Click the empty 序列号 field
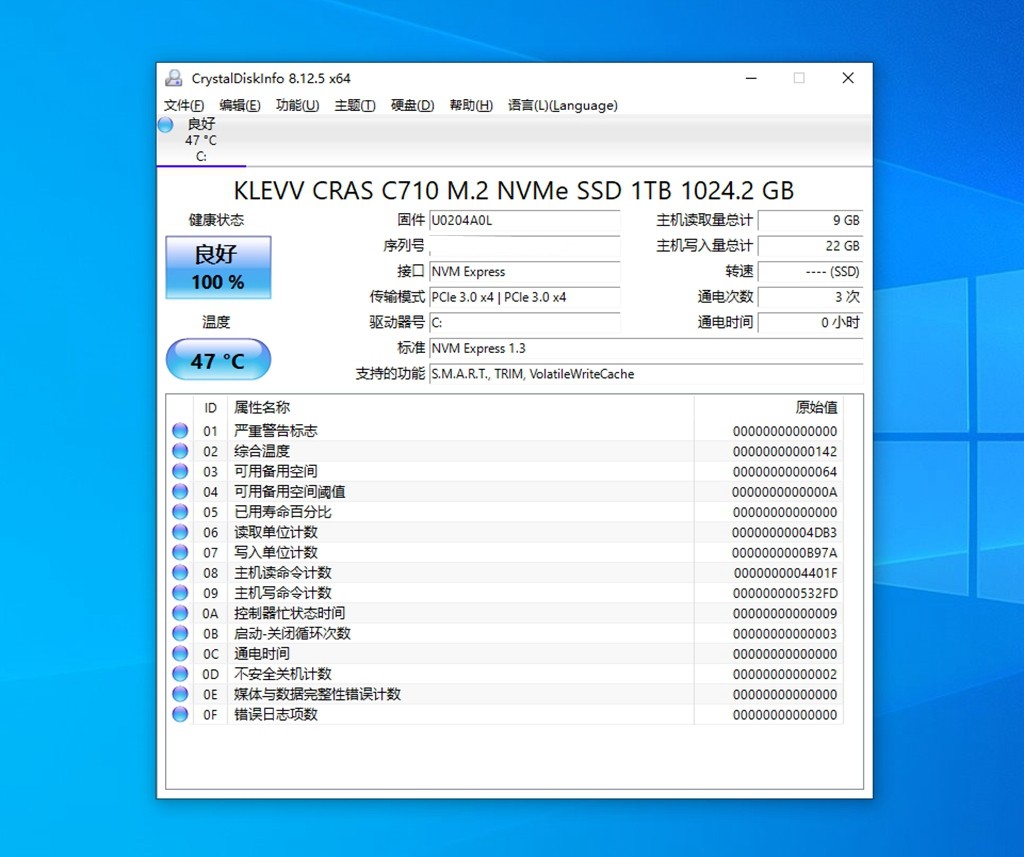1024x857 pixels. (524, 246)
